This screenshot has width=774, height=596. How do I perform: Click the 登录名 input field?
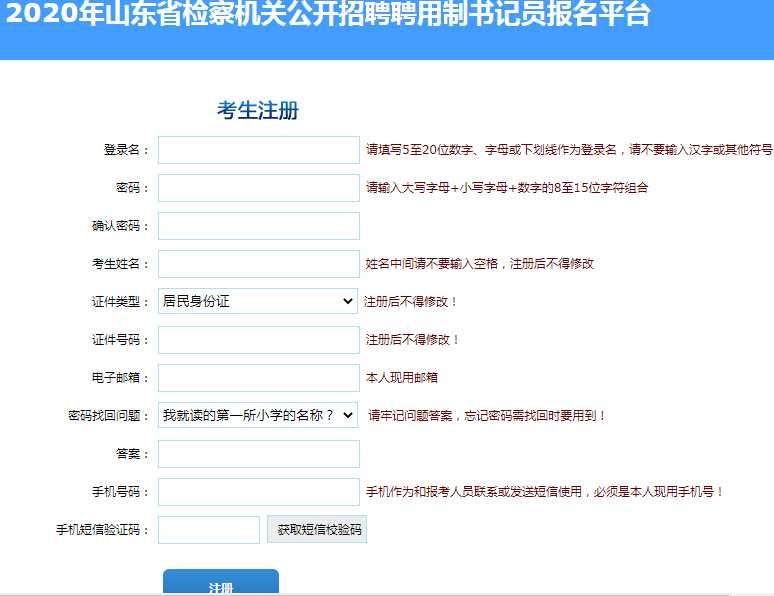pos(258,150)
